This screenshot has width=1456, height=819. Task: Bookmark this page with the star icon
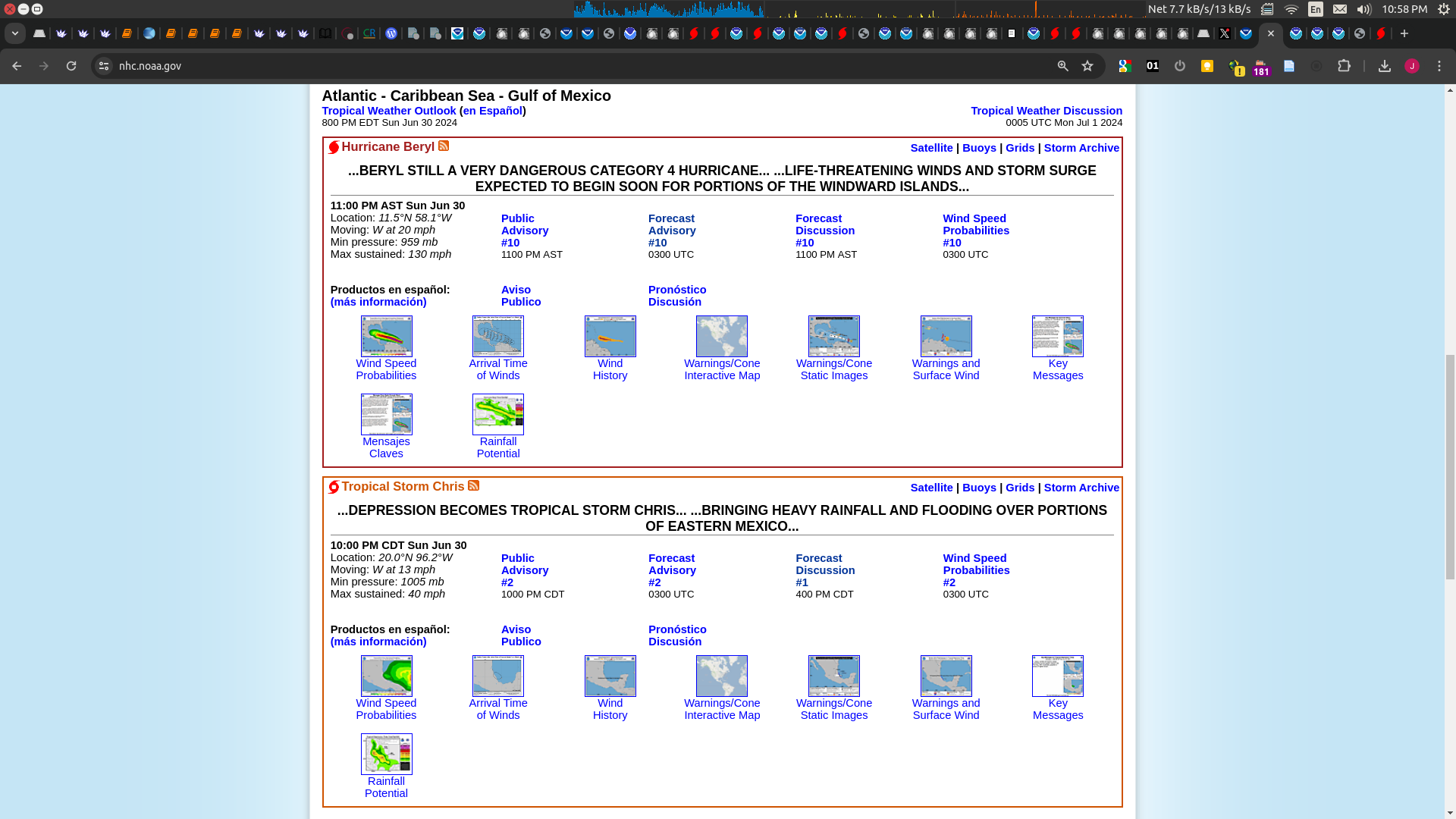[1087, 66]
